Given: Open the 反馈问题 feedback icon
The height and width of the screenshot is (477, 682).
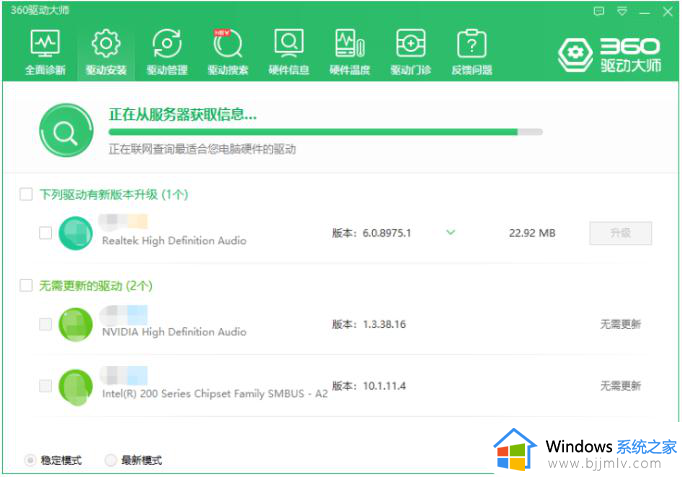Looking at the screenshot, I should [x=472, y=51].
